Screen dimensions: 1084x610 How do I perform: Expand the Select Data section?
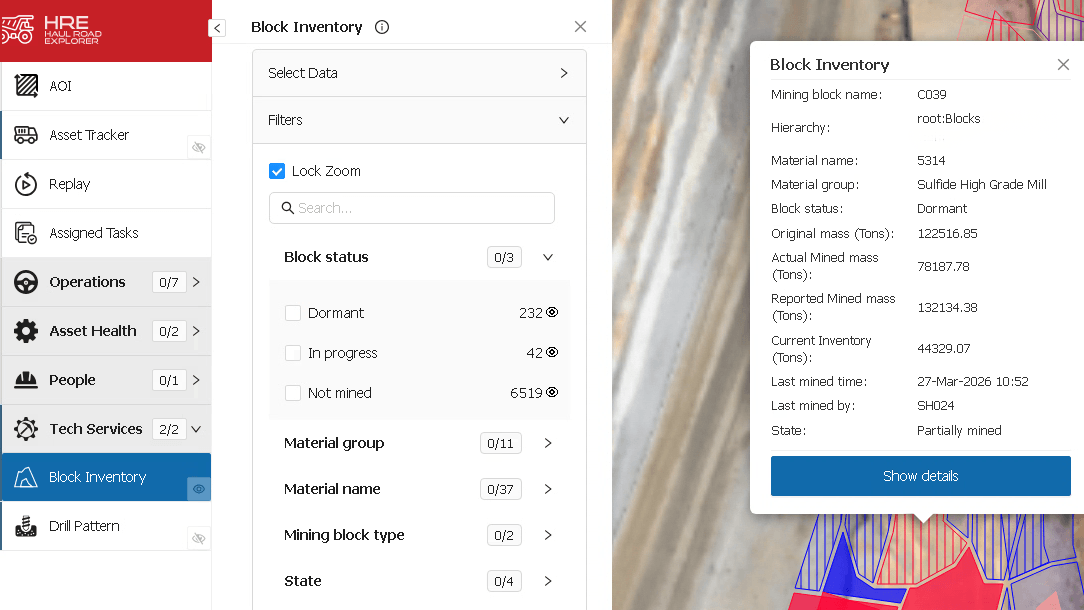tap(419, 73)
